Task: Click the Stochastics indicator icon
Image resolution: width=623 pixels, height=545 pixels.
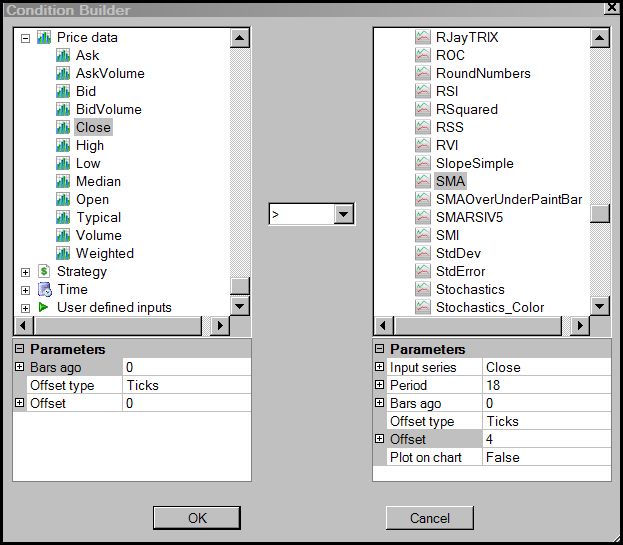Action: (x=423, y=289)
